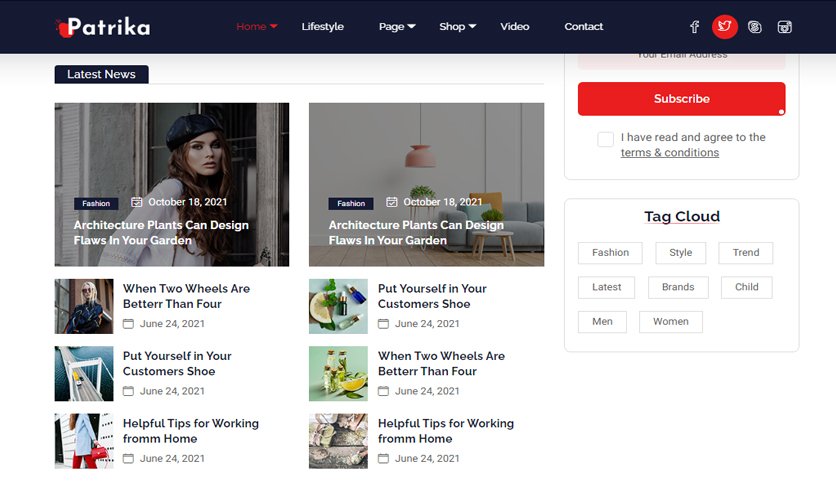The height and width of the screenshot is (484, 836).
Task: Click thumbnail of lemon and dropper bottles
Action: coord(338,306)
